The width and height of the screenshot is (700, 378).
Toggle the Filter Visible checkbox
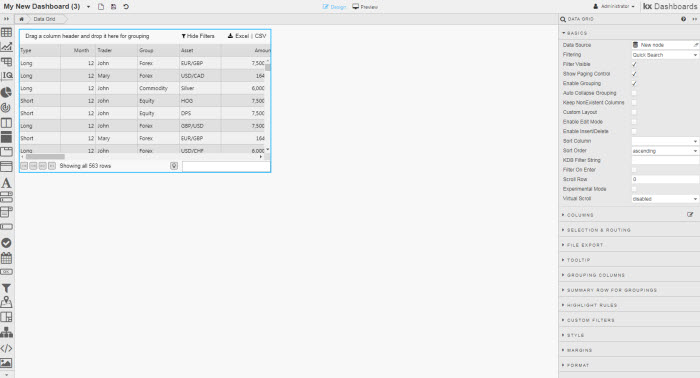tap(634, 64)
